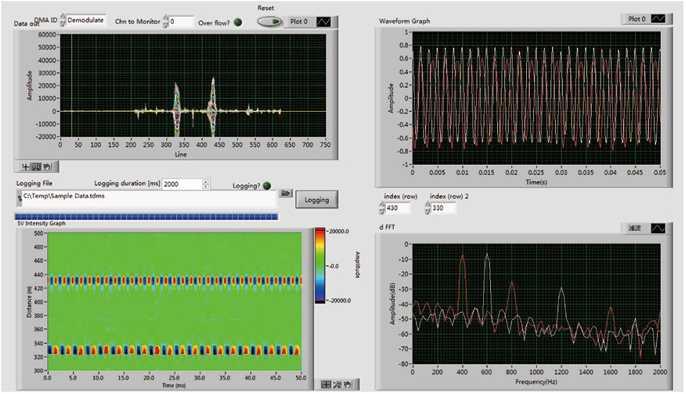Image resolution: width=686 pixels, height=394 pixels.
Task: Click the Logging duration [ms] input field
Action: pos(182,184)
